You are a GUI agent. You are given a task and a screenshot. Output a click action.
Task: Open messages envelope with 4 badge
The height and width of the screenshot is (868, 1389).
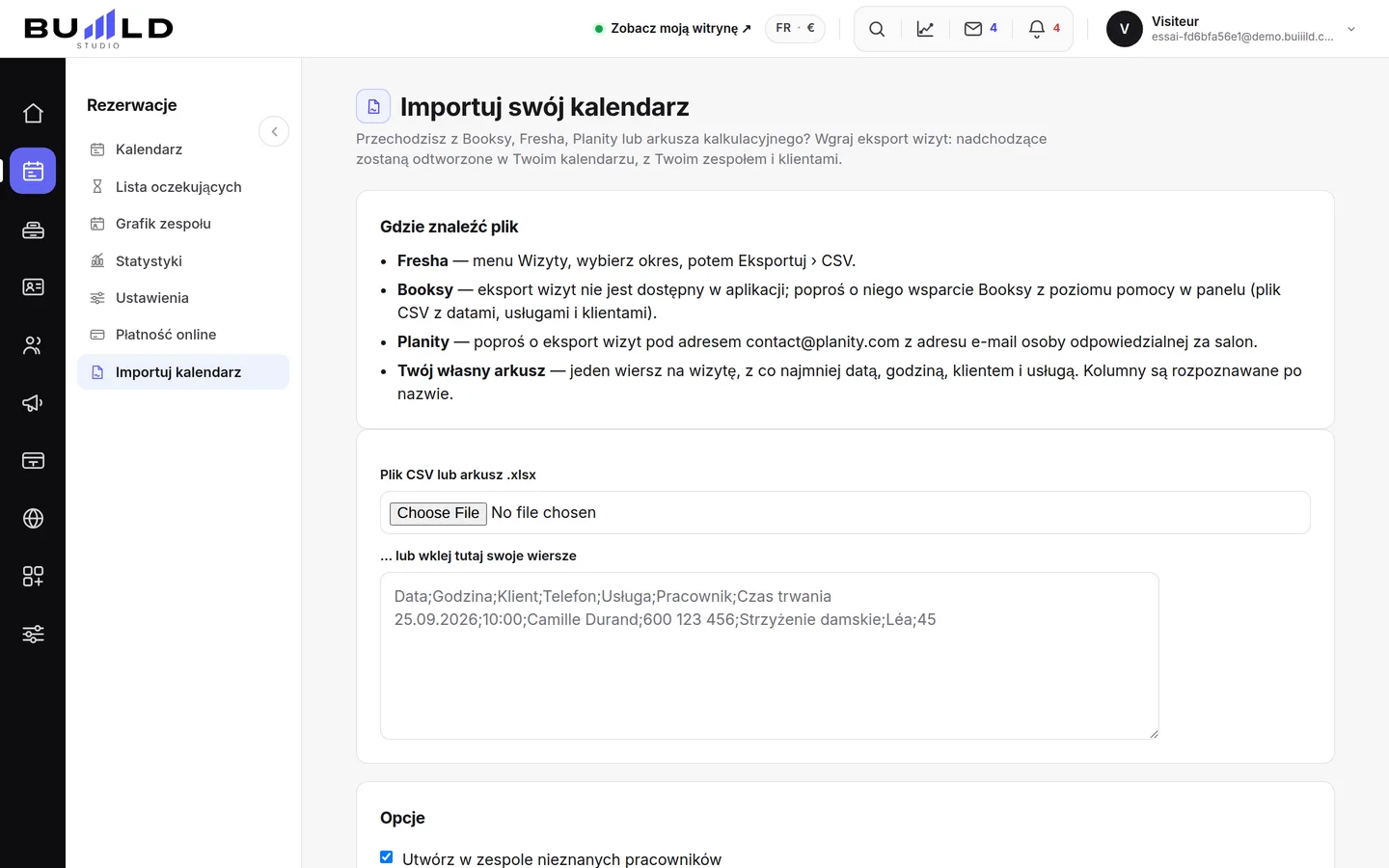[981, 29]
